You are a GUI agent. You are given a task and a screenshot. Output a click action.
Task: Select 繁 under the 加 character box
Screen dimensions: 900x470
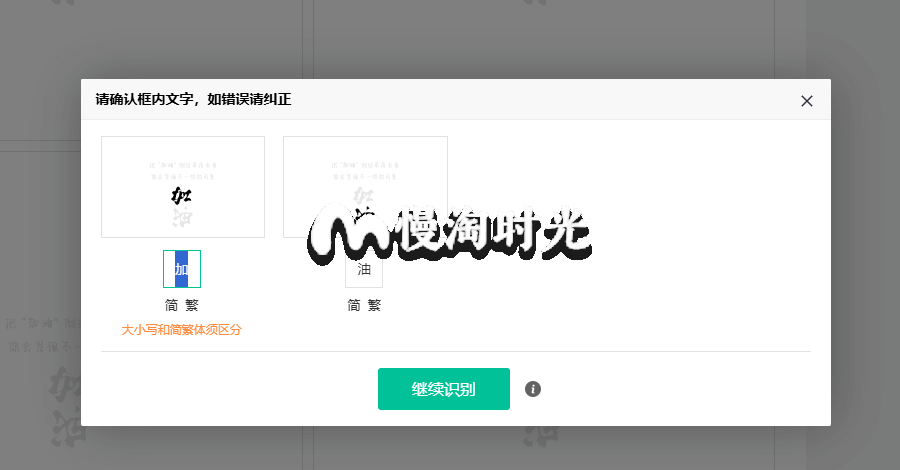coord(192,305)
